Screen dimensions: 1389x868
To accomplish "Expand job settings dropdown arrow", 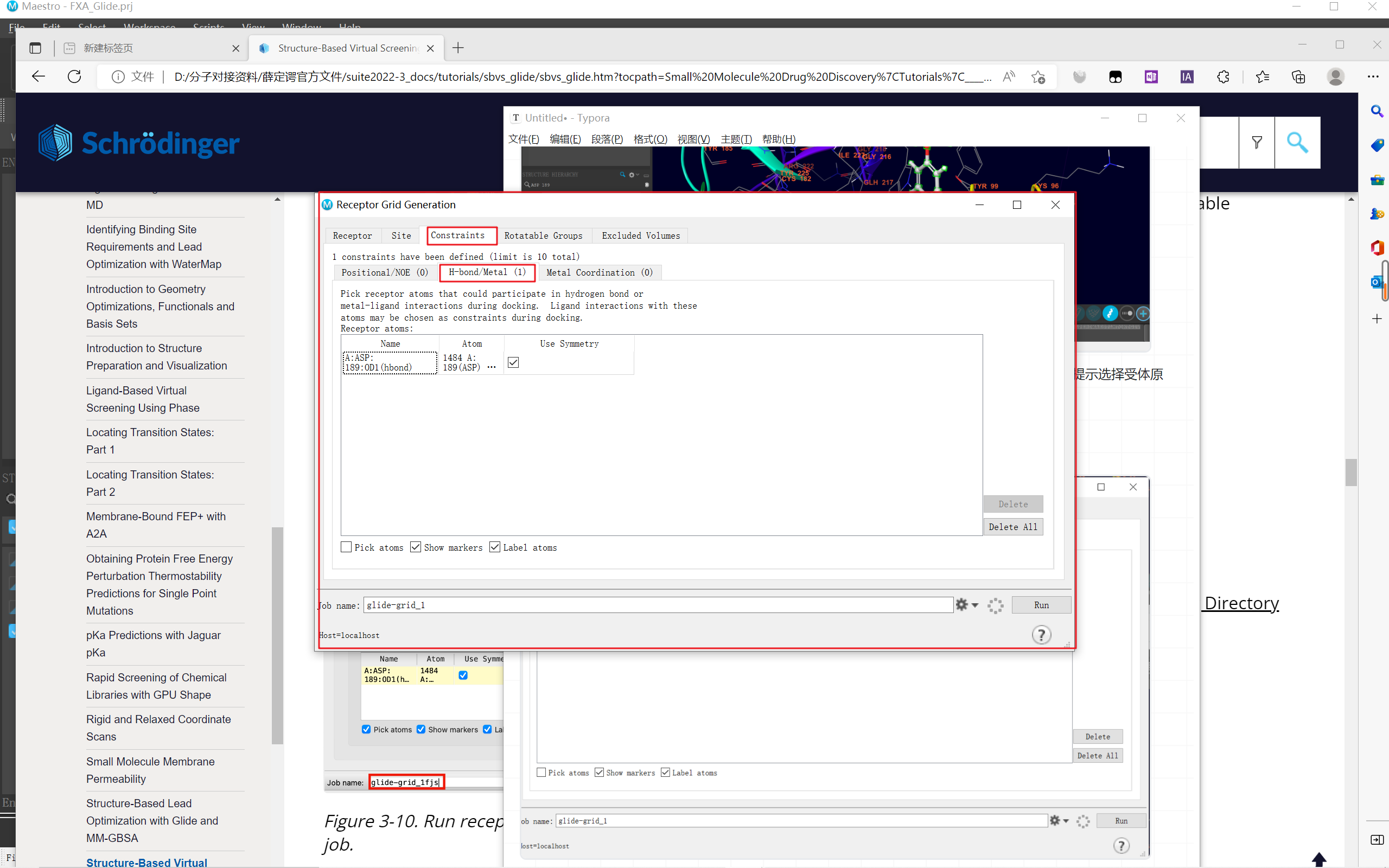I will (x=975, y=605).
